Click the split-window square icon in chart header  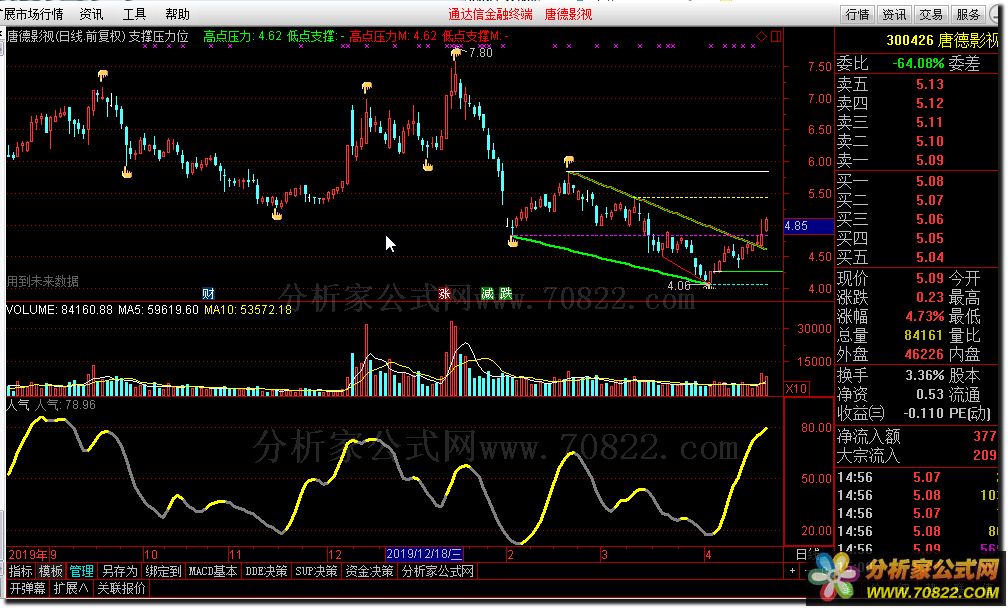pyautogui.click(x=776, y=36)
